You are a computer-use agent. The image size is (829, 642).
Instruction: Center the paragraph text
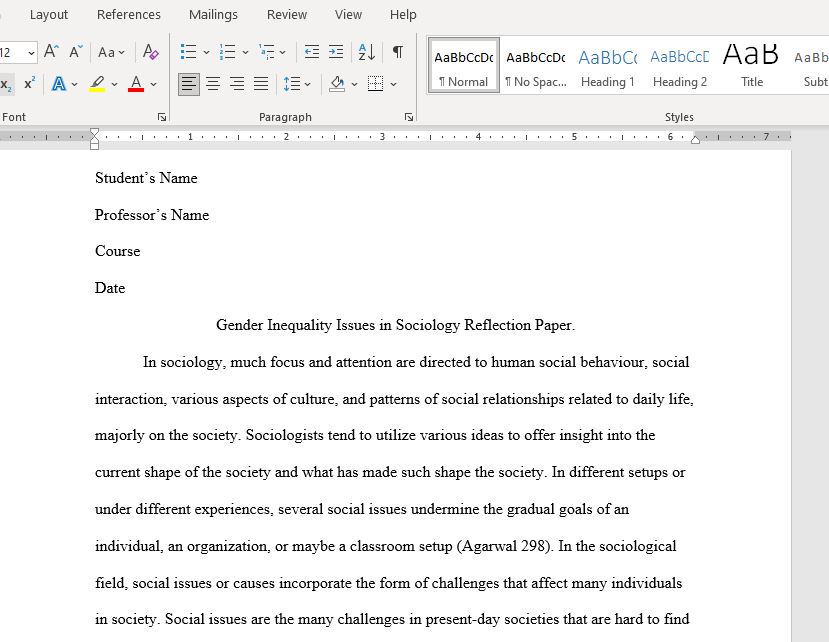click(x=213, y=84)
